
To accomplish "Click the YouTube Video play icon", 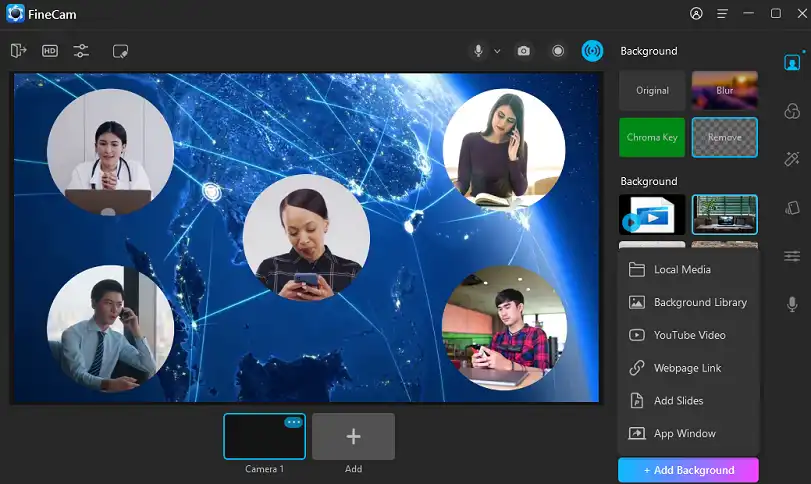I will (x=636, y=335).
